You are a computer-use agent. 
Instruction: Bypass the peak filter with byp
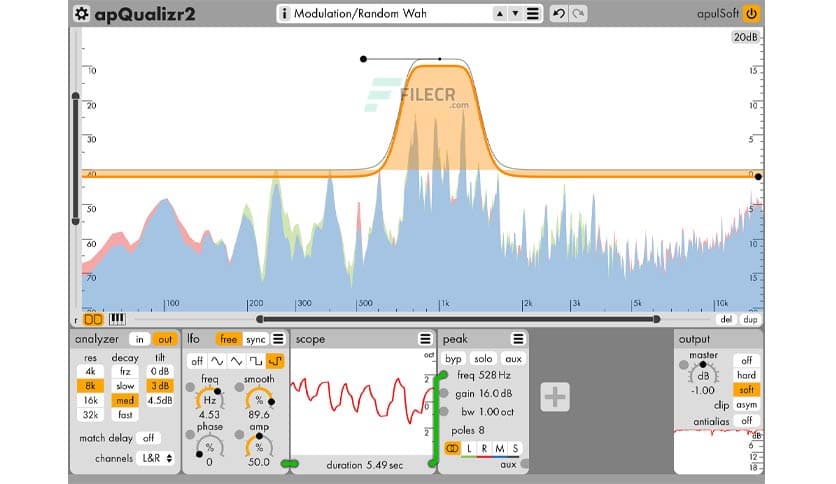point(453,359)
